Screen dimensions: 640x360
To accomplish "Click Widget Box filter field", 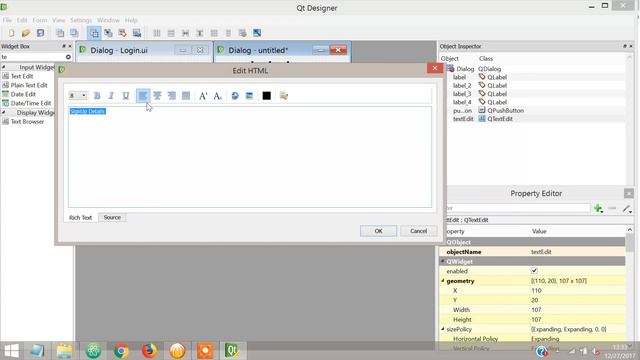I will (x=33, y=57).
